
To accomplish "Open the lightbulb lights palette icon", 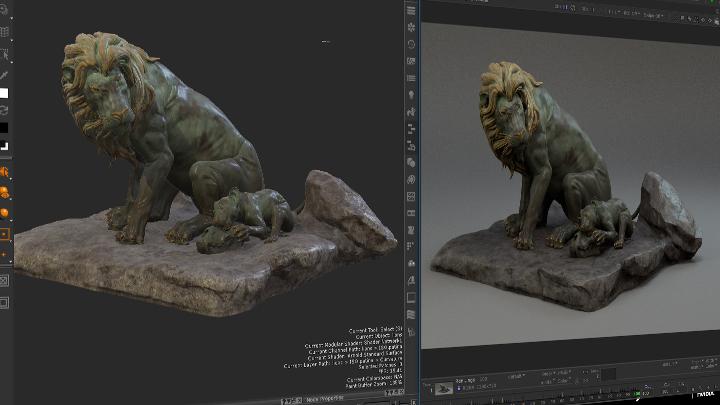I will coord(411,95).
